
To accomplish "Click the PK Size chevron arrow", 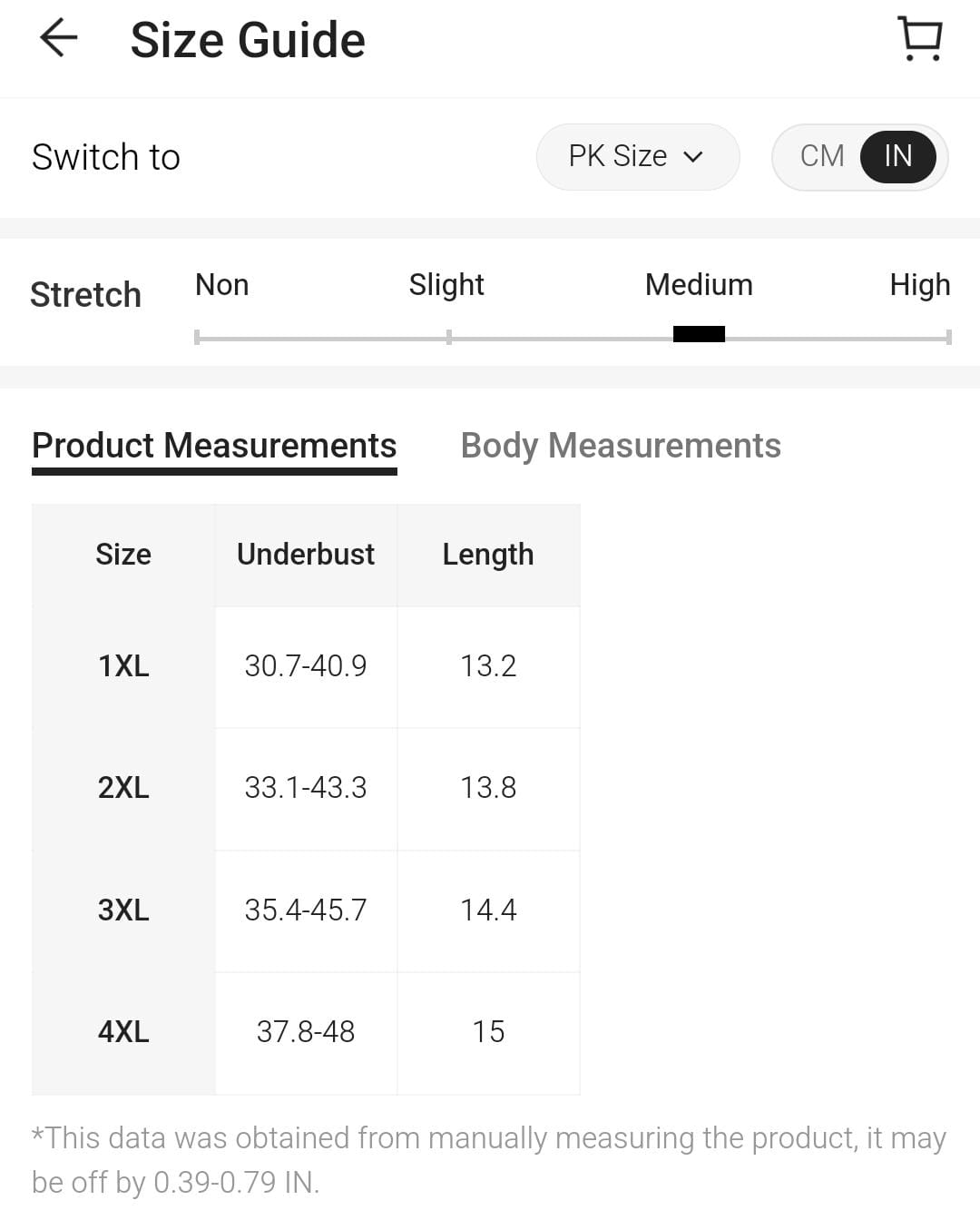I will (x=693, y=157).
